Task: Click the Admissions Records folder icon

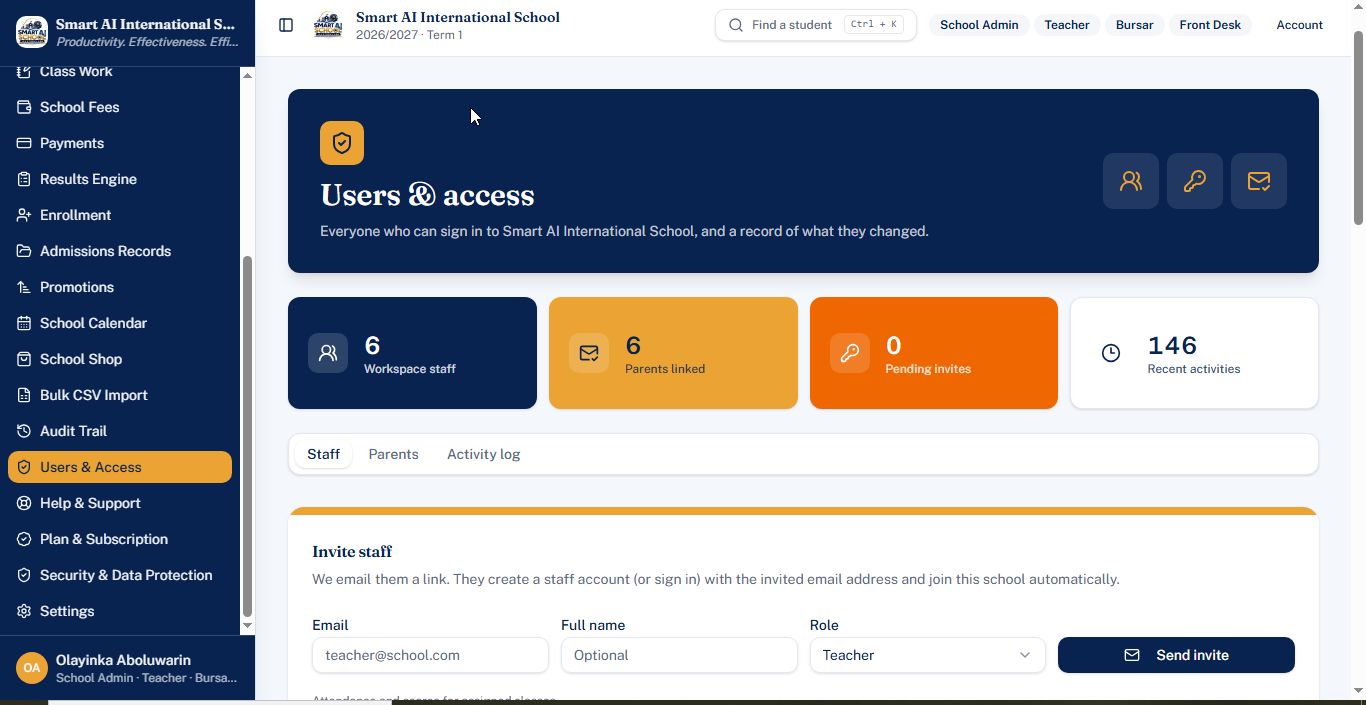Action: pyautogui.click(x=24, y=251)
